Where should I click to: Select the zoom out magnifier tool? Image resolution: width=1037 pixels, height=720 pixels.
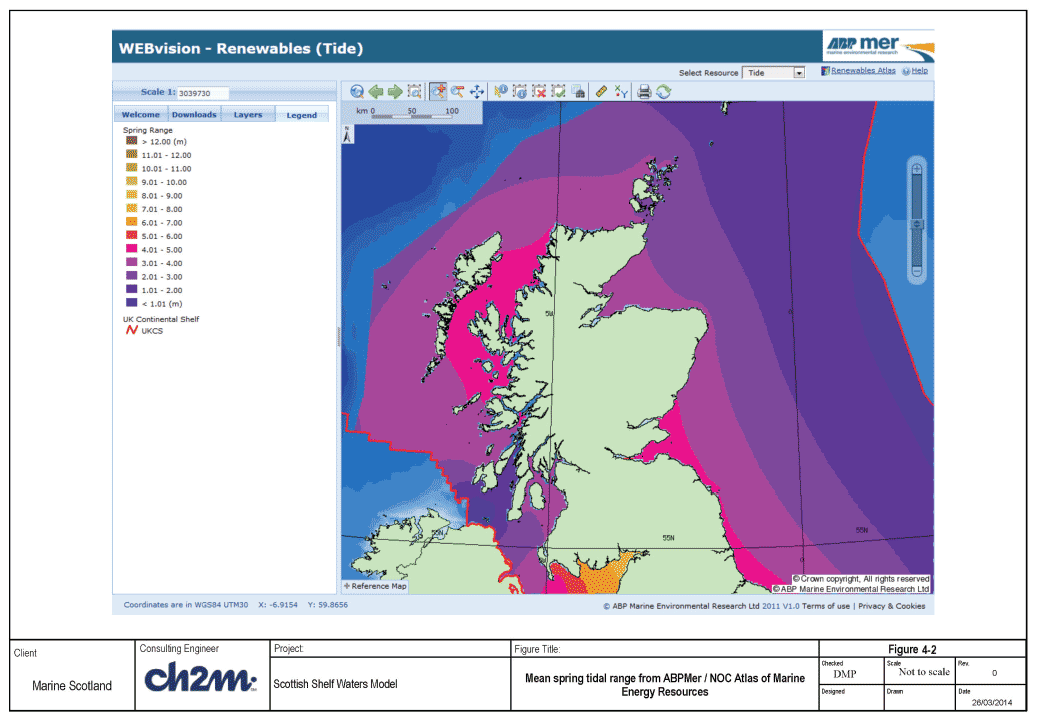[x=458, y=92]
